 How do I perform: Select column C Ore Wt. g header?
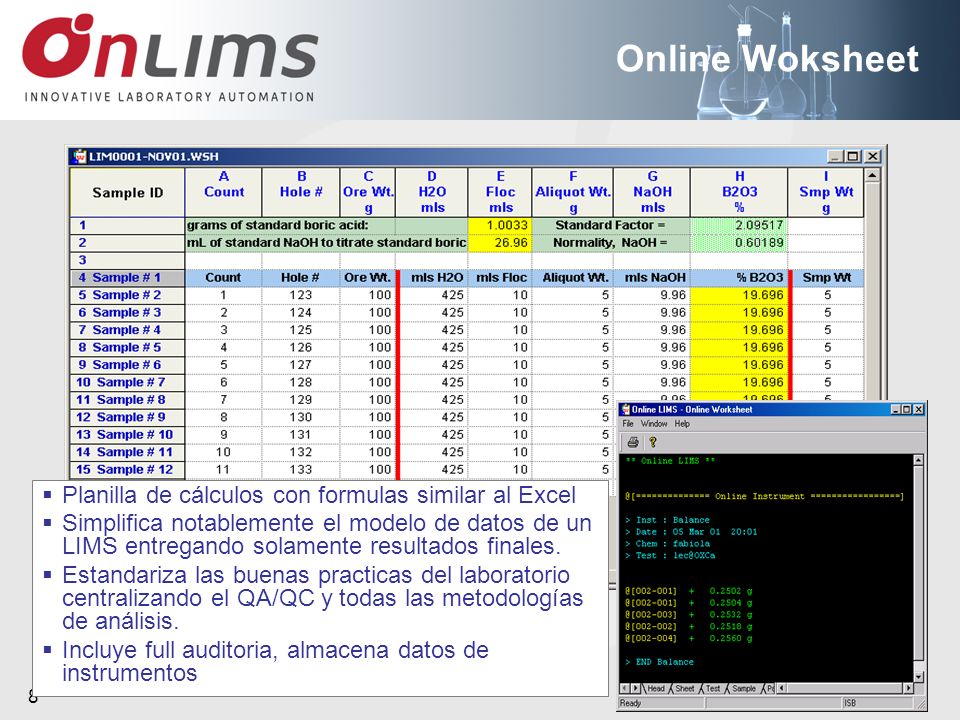coord(368,192)
